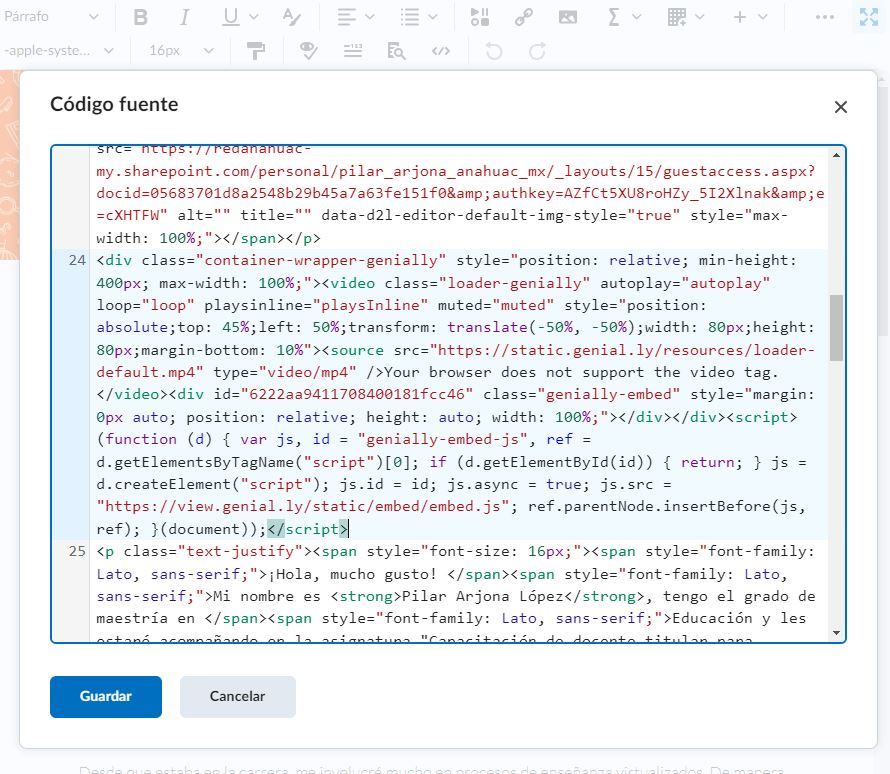Open the font family dropdown
The width and height of the screenshot is (890, 774).
(58, 51)
